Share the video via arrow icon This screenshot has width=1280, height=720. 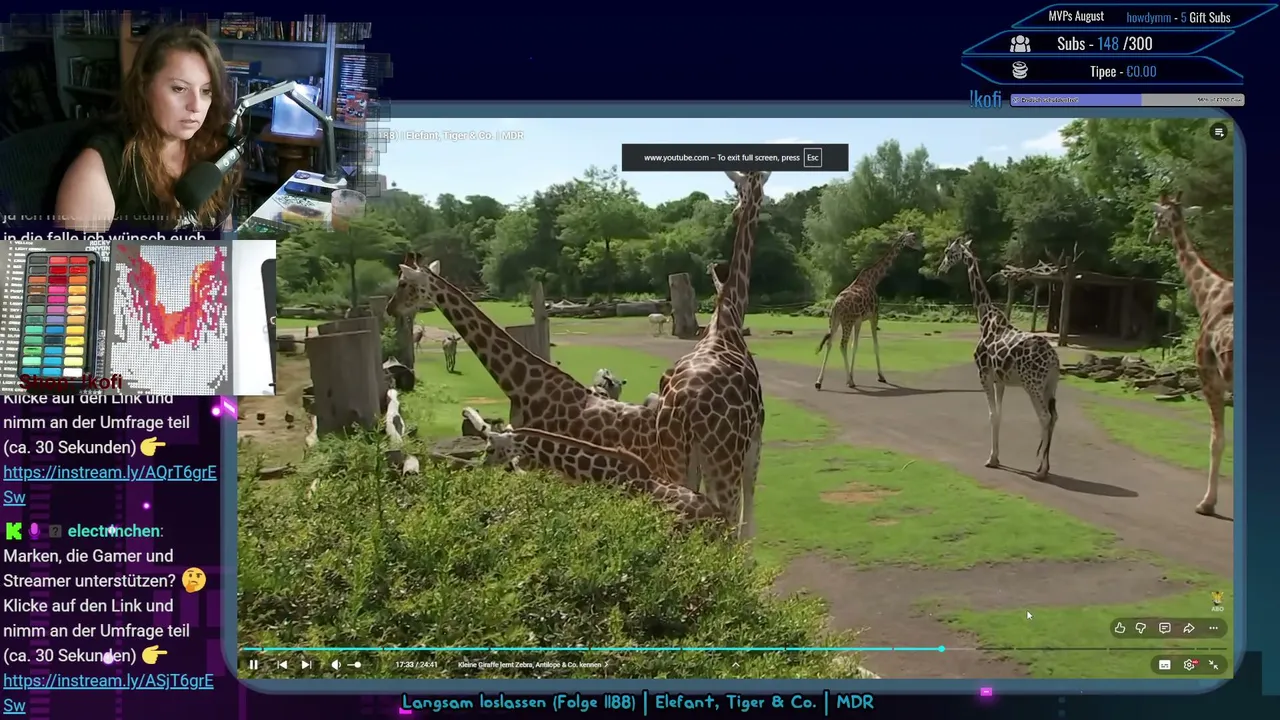point(1189,628)
